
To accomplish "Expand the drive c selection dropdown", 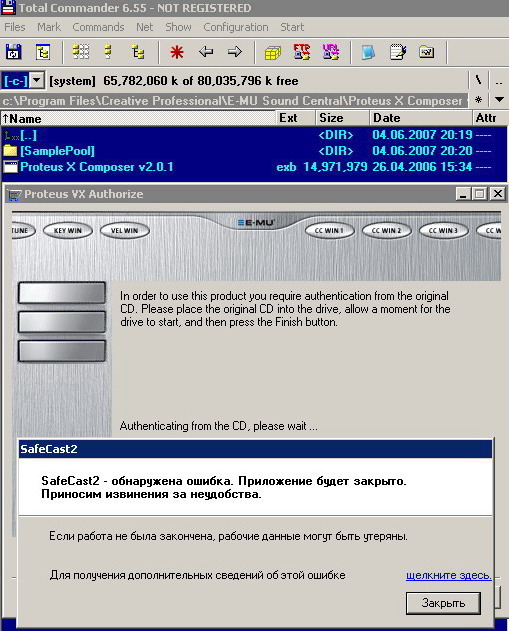I will pos(37,80).
